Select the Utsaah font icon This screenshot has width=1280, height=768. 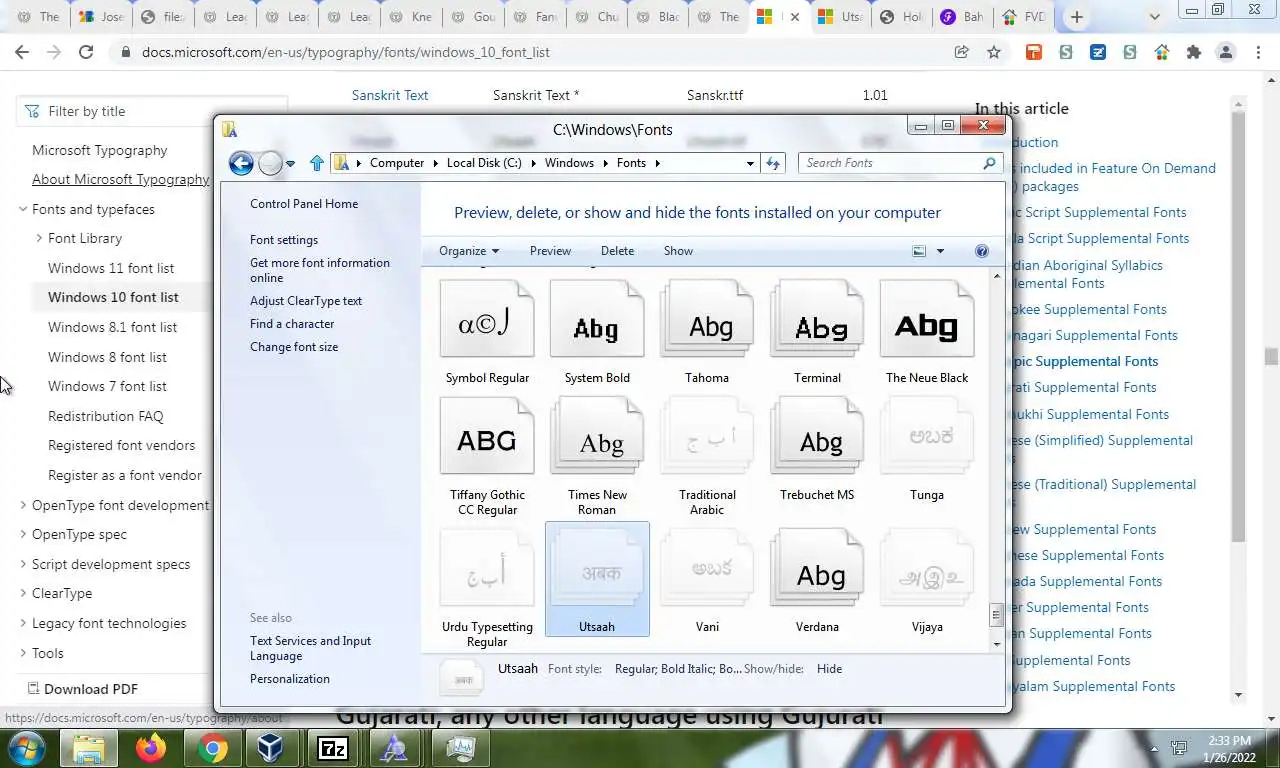(x=597, y=569)
